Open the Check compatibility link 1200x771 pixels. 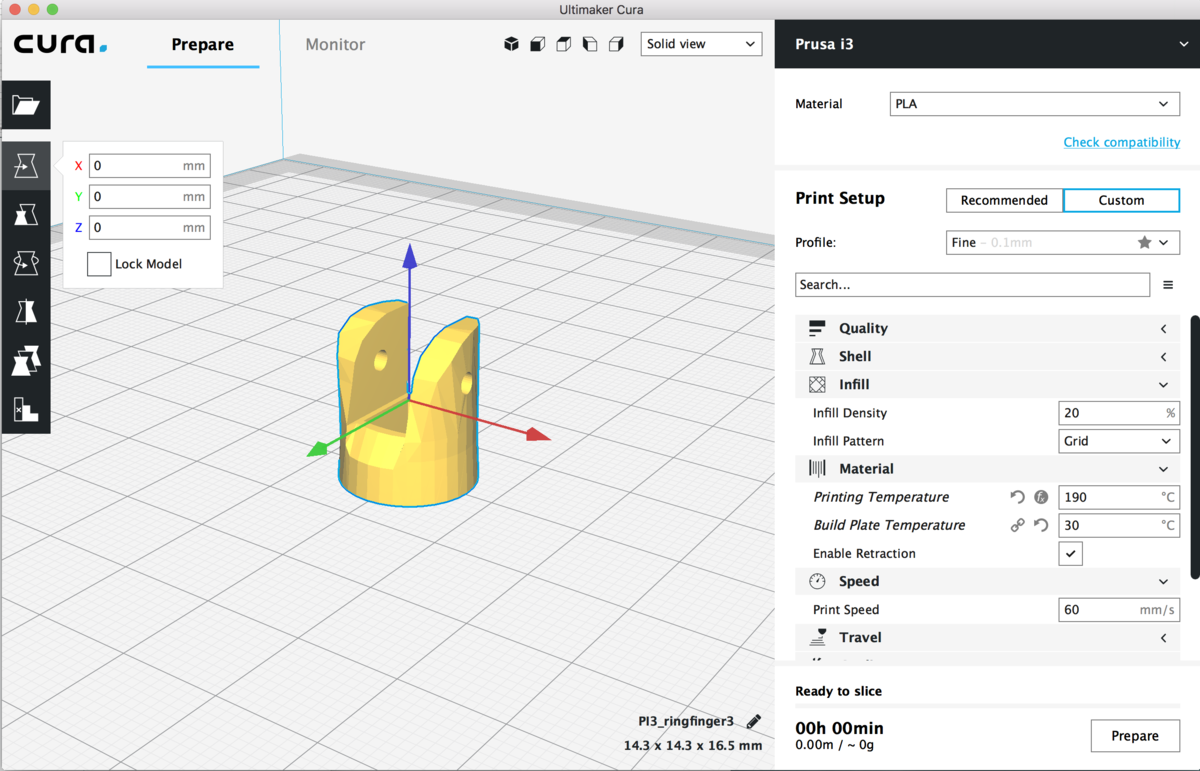pyautogui.click(x=1122, y=142)
